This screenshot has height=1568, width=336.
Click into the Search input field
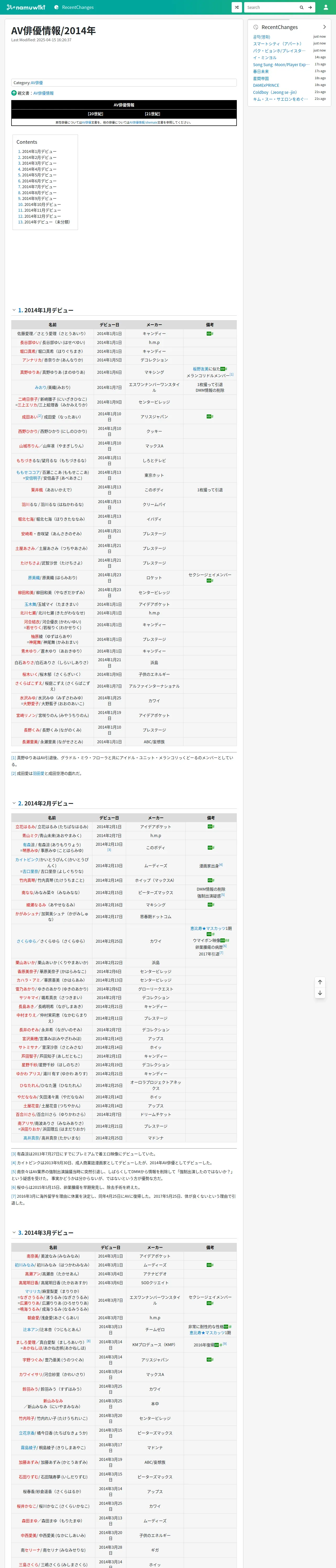(271, 7)
